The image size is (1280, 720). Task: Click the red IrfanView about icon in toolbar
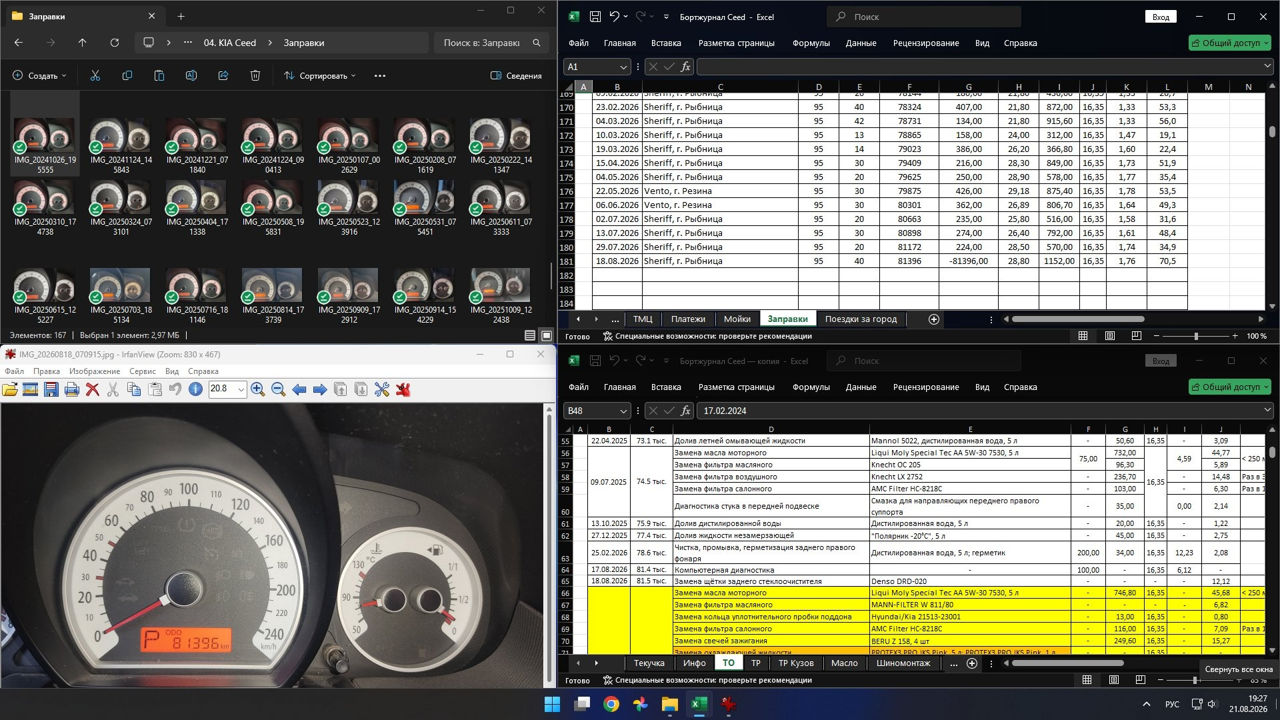pyautogui.click(x=403, y=389)
